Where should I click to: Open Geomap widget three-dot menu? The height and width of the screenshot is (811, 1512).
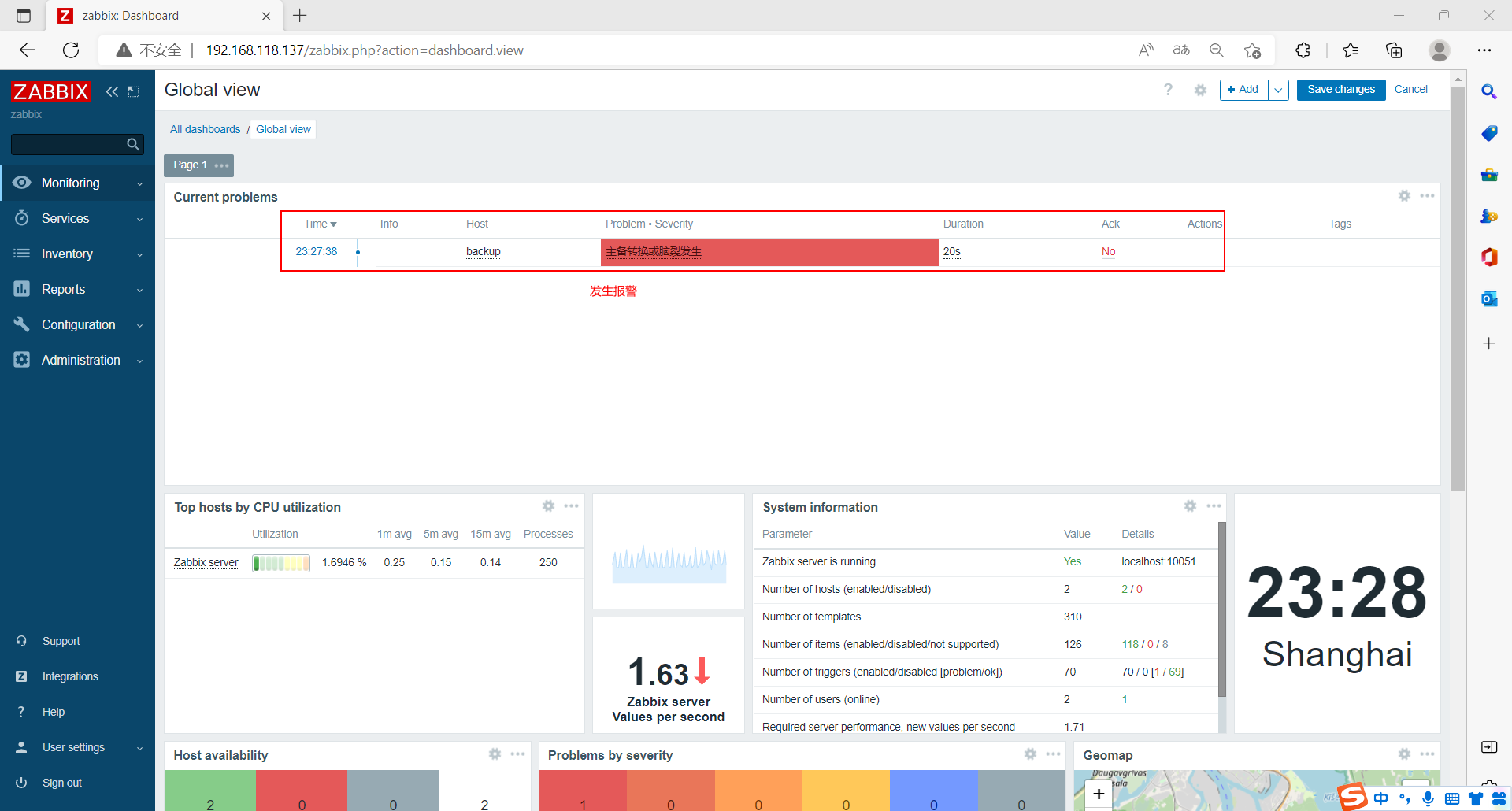point(1427,754)
